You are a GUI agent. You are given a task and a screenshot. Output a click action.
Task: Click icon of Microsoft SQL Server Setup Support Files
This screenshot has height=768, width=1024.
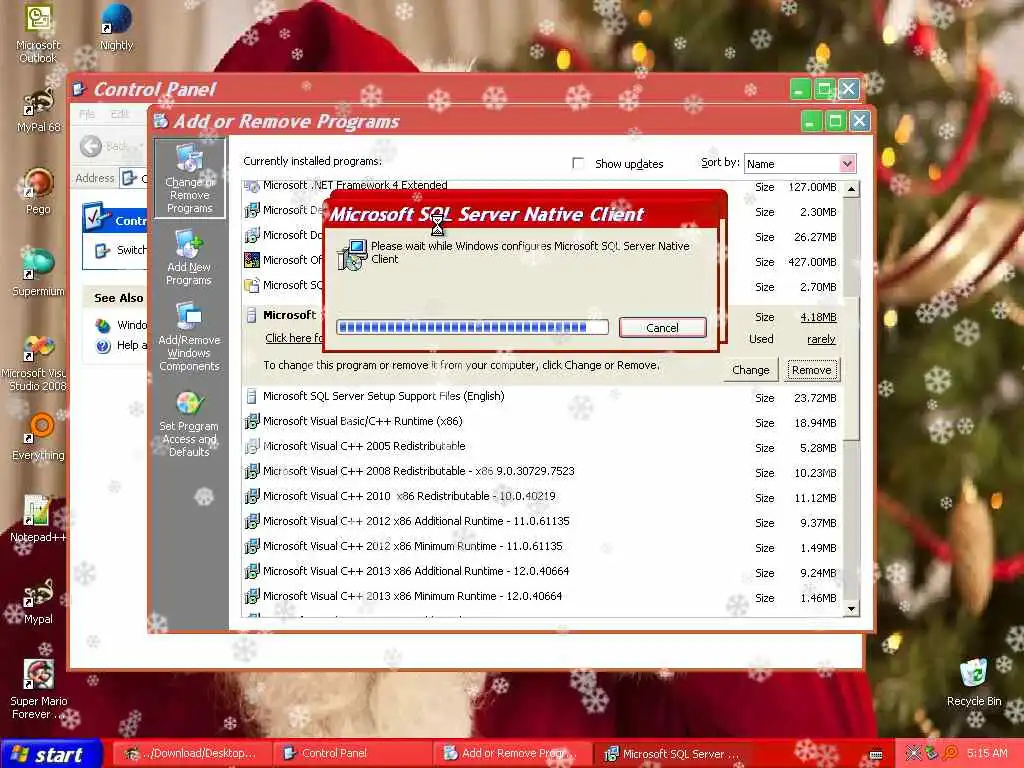(251, 396)
